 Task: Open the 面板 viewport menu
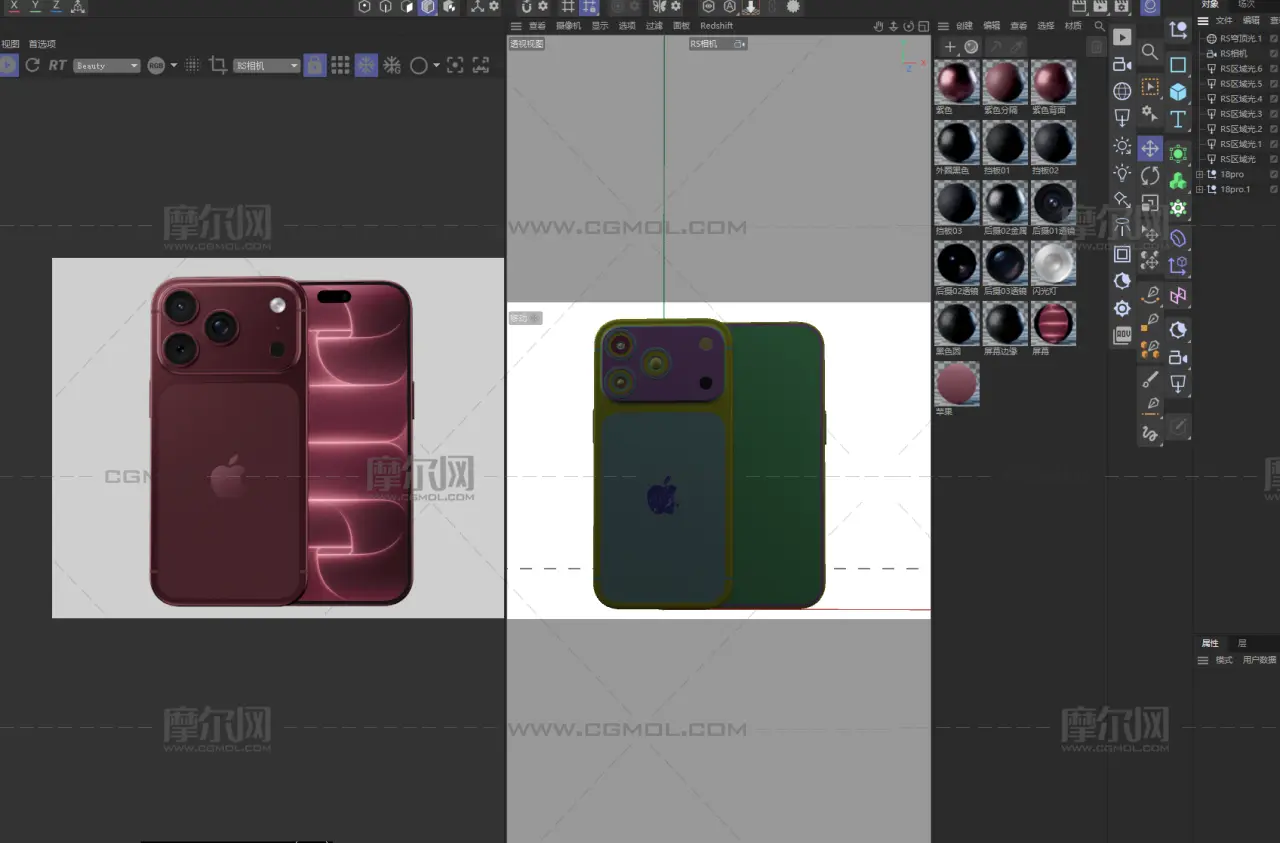pos(681,26)
